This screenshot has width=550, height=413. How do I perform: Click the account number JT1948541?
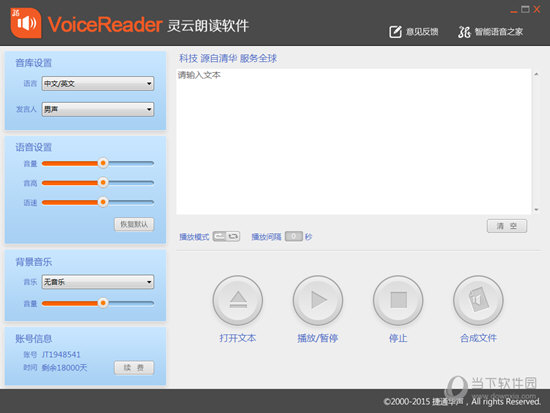pos(61,354)
